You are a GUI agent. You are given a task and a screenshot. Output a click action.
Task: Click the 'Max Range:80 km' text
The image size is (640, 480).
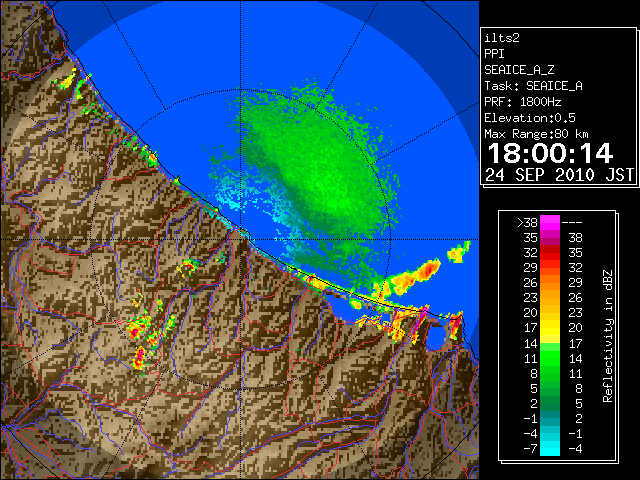click(x=536, y=134)
